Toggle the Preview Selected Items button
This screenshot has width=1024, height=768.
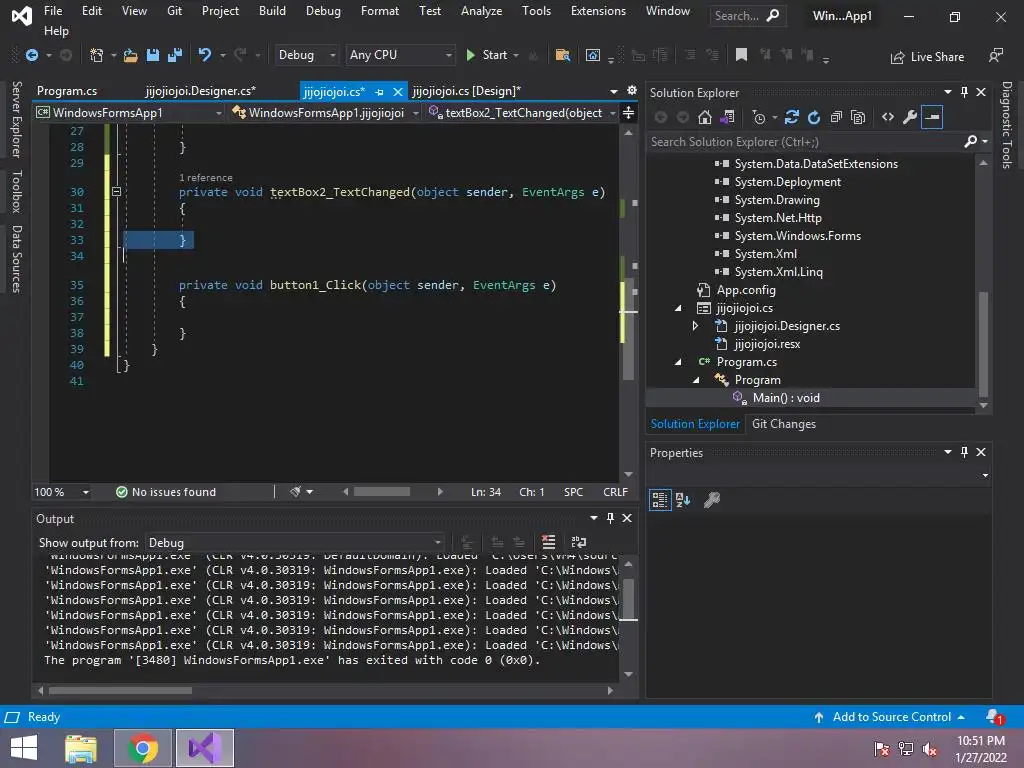coord(932,118)
